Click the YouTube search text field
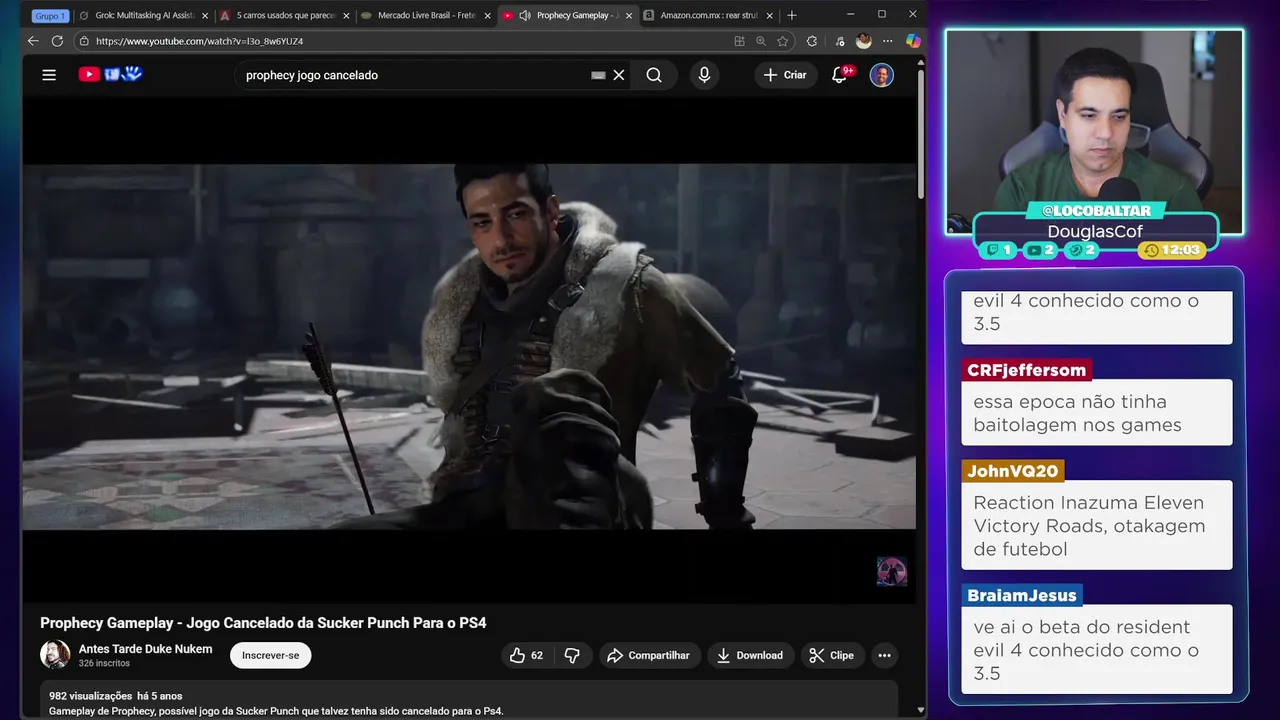Viewport: 1280px width, 720px height. [x=415, y=75]
